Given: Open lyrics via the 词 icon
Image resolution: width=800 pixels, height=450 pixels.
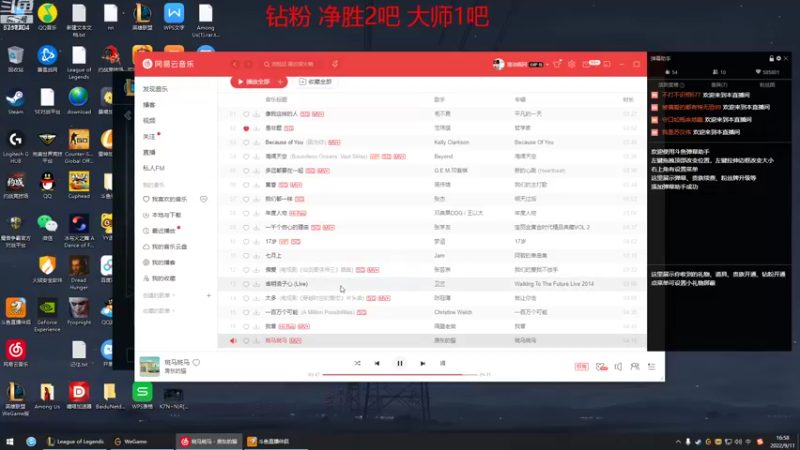Looking at the screenshot, I should [442, 363].
